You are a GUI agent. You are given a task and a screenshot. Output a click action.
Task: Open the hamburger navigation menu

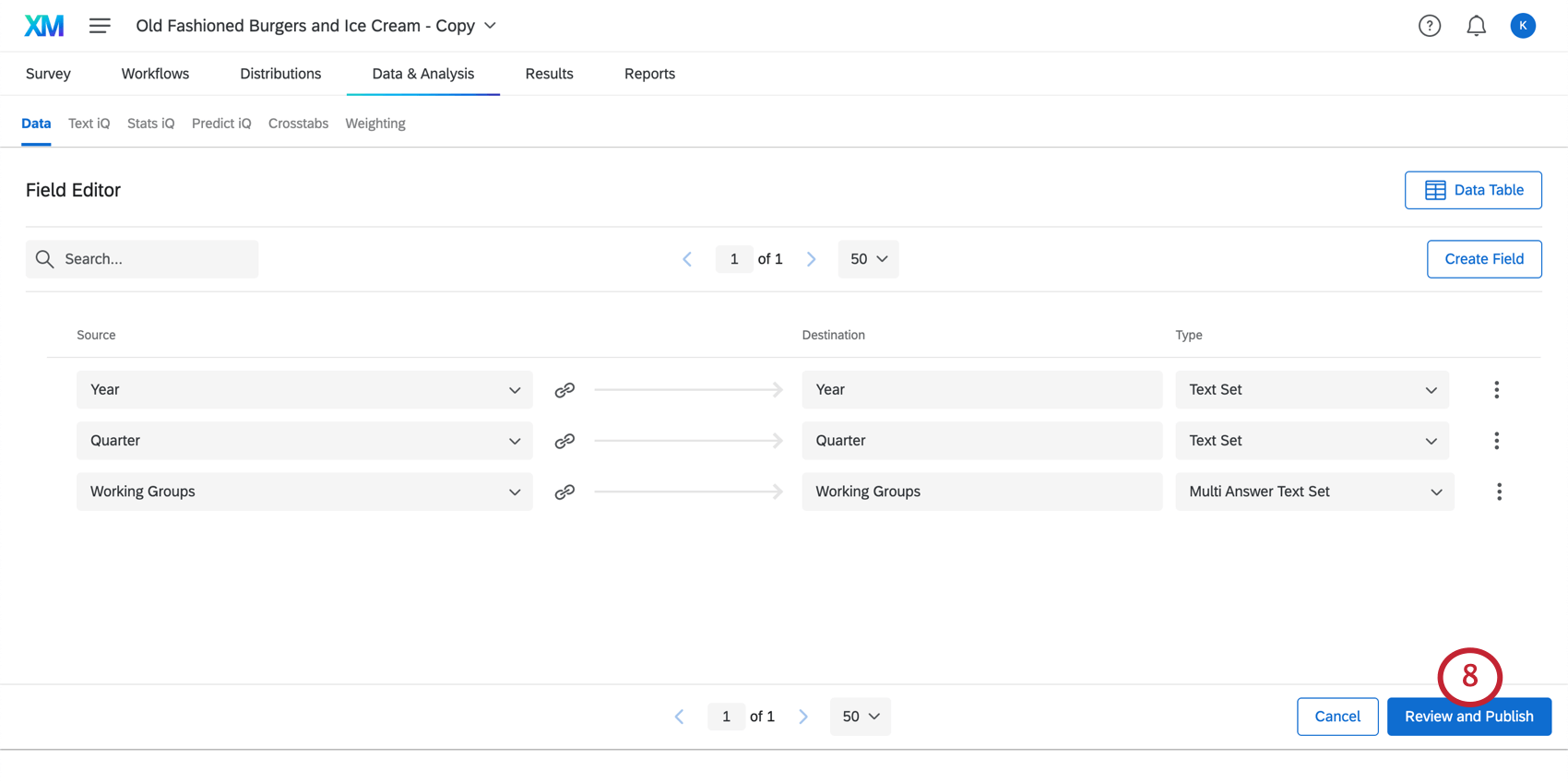[x=100, y=26]
